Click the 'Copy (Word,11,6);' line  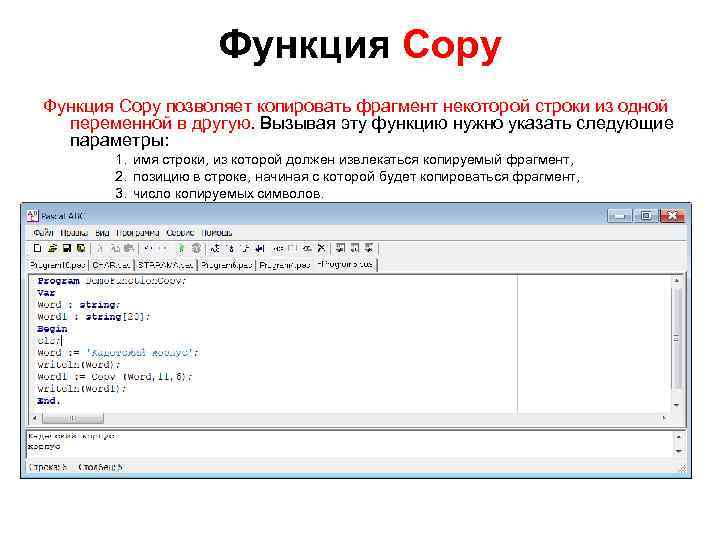coord(115,377)
